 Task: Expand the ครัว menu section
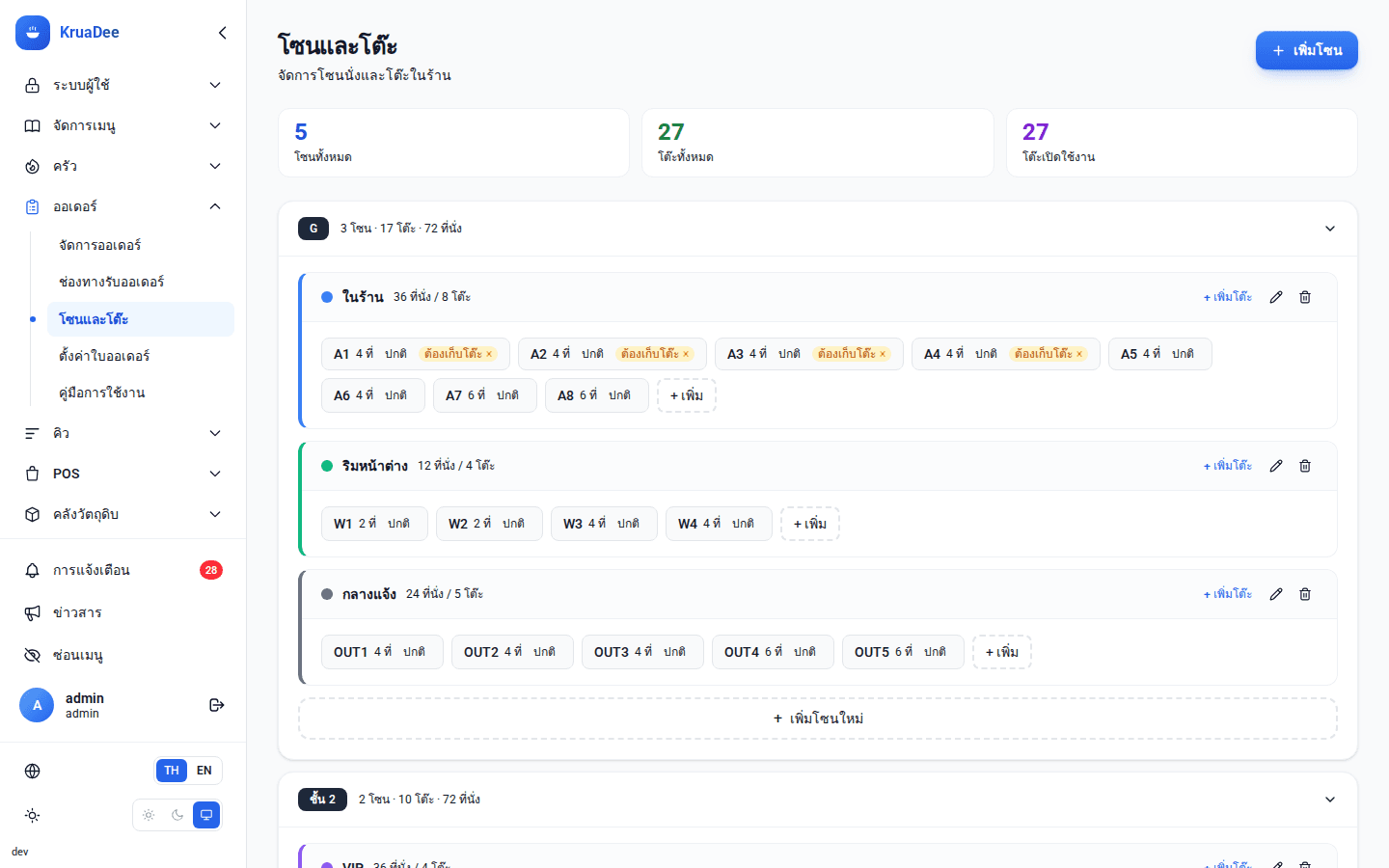click(123, 166)
